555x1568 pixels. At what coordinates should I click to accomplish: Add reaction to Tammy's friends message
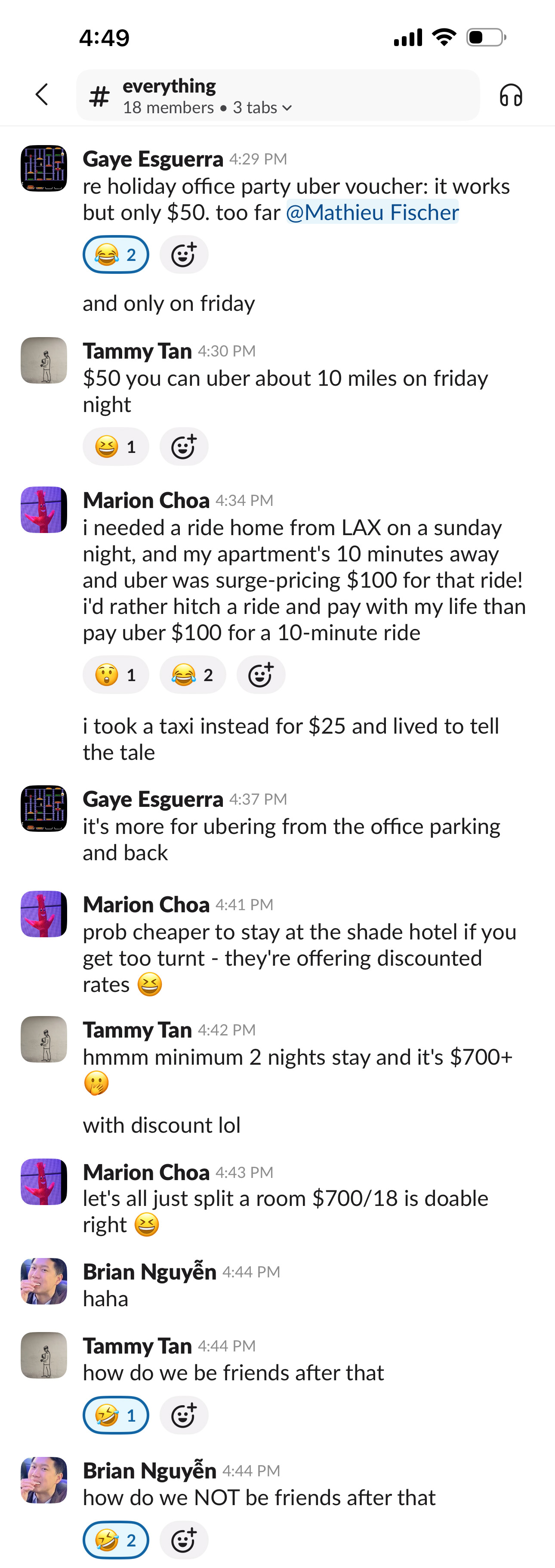[184, 1415]
